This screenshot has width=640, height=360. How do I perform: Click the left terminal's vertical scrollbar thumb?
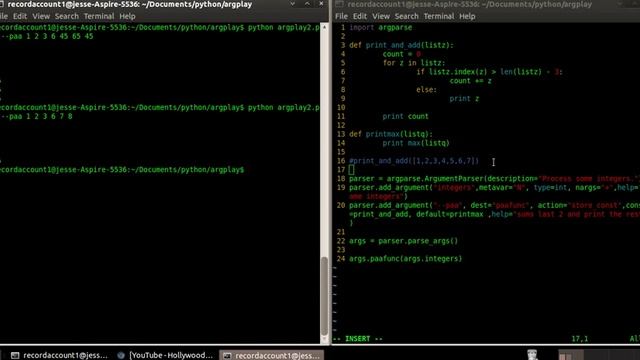coord(324,296)
